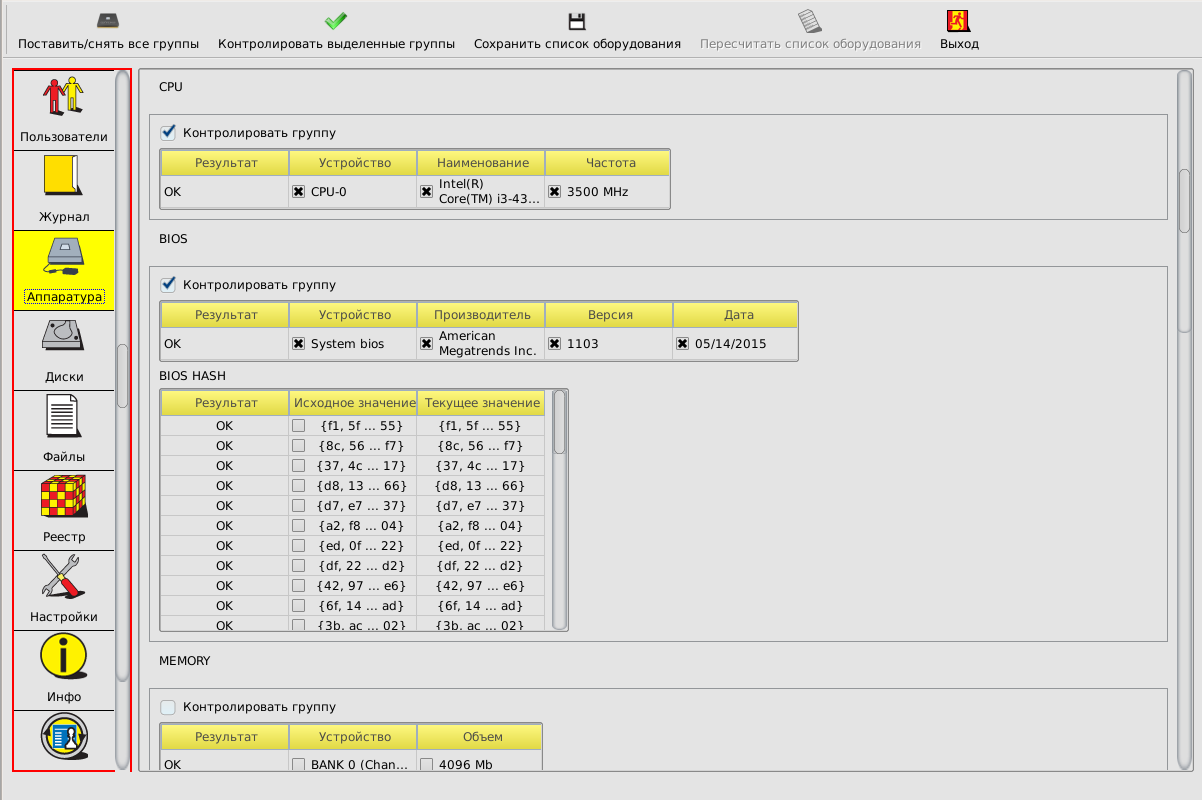Open the Файлы files section
This screenshot has height=800, width=1202.
[64, 430]
